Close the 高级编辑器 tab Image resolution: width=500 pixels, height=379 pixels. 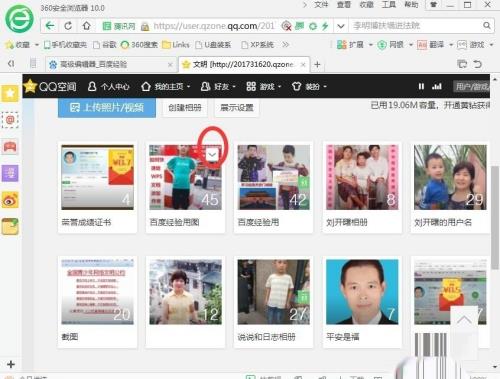click(170, 65)
